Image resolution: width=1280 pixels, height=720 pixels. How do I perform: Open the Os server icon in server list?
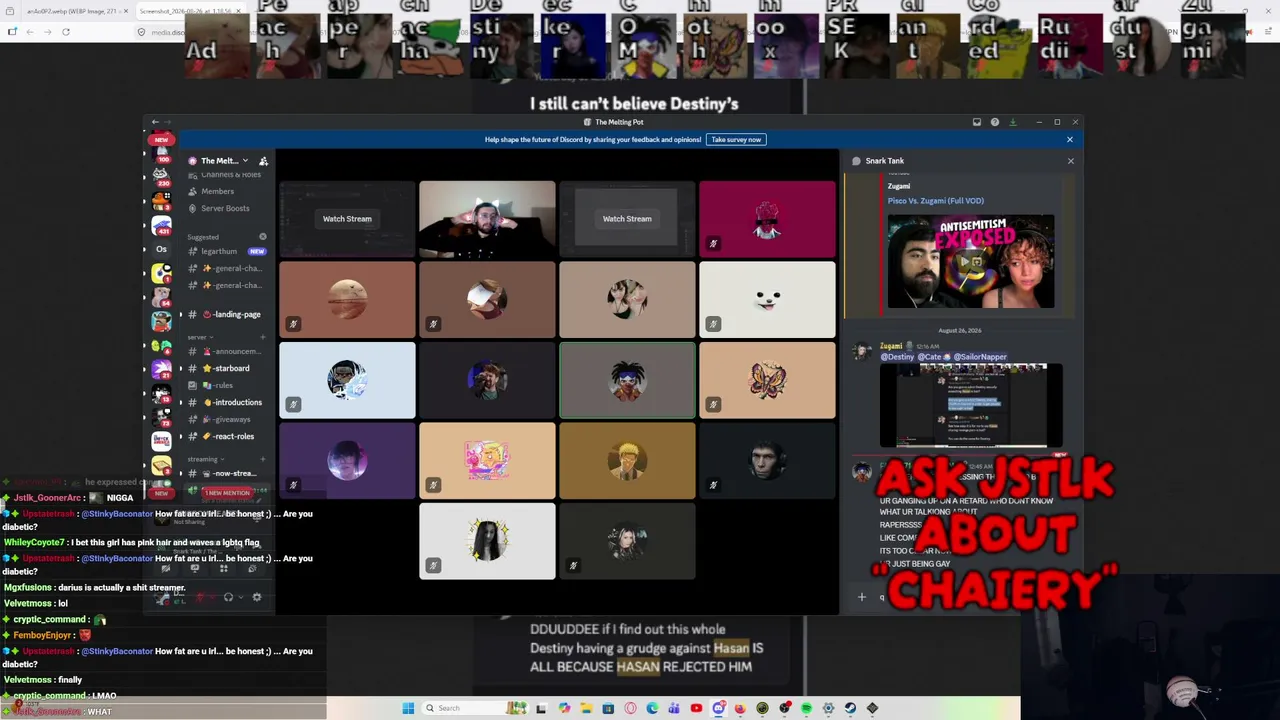(x=161, y=249)
